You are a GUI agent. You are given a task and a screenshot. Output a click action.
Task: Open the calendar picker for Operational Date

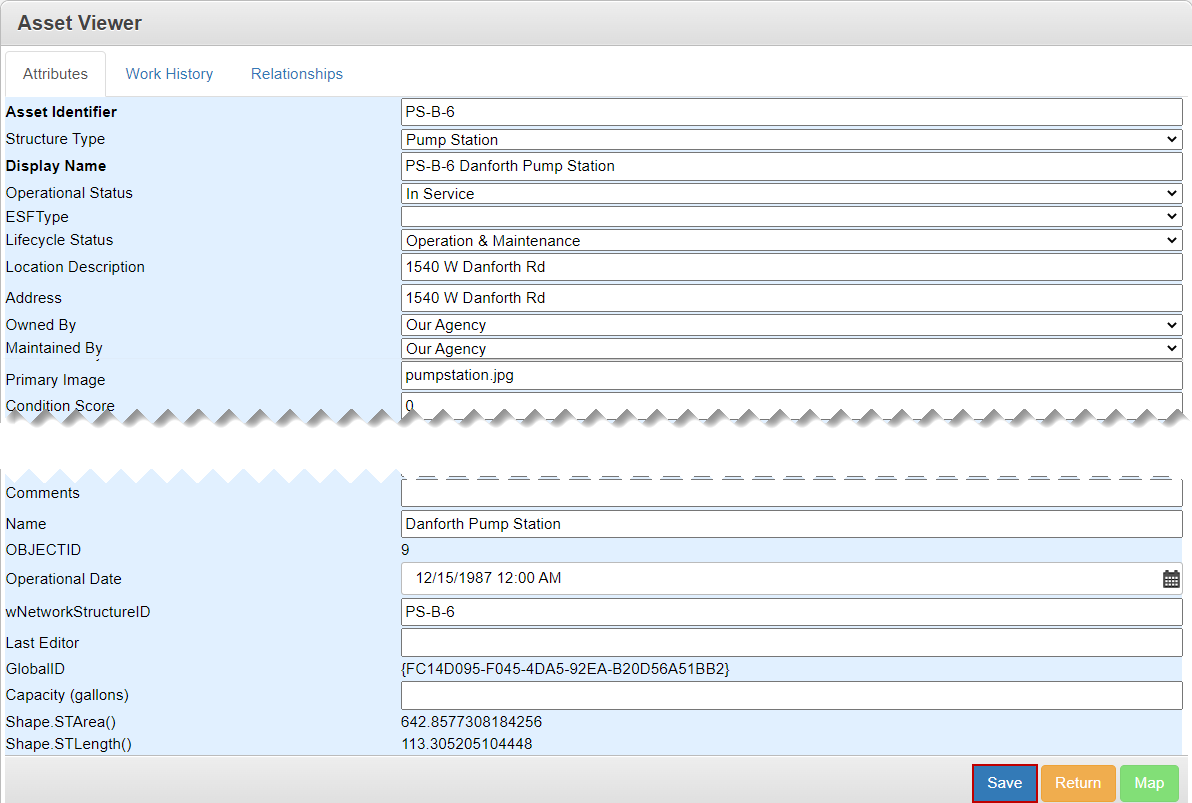click(x=1171, y=579)
